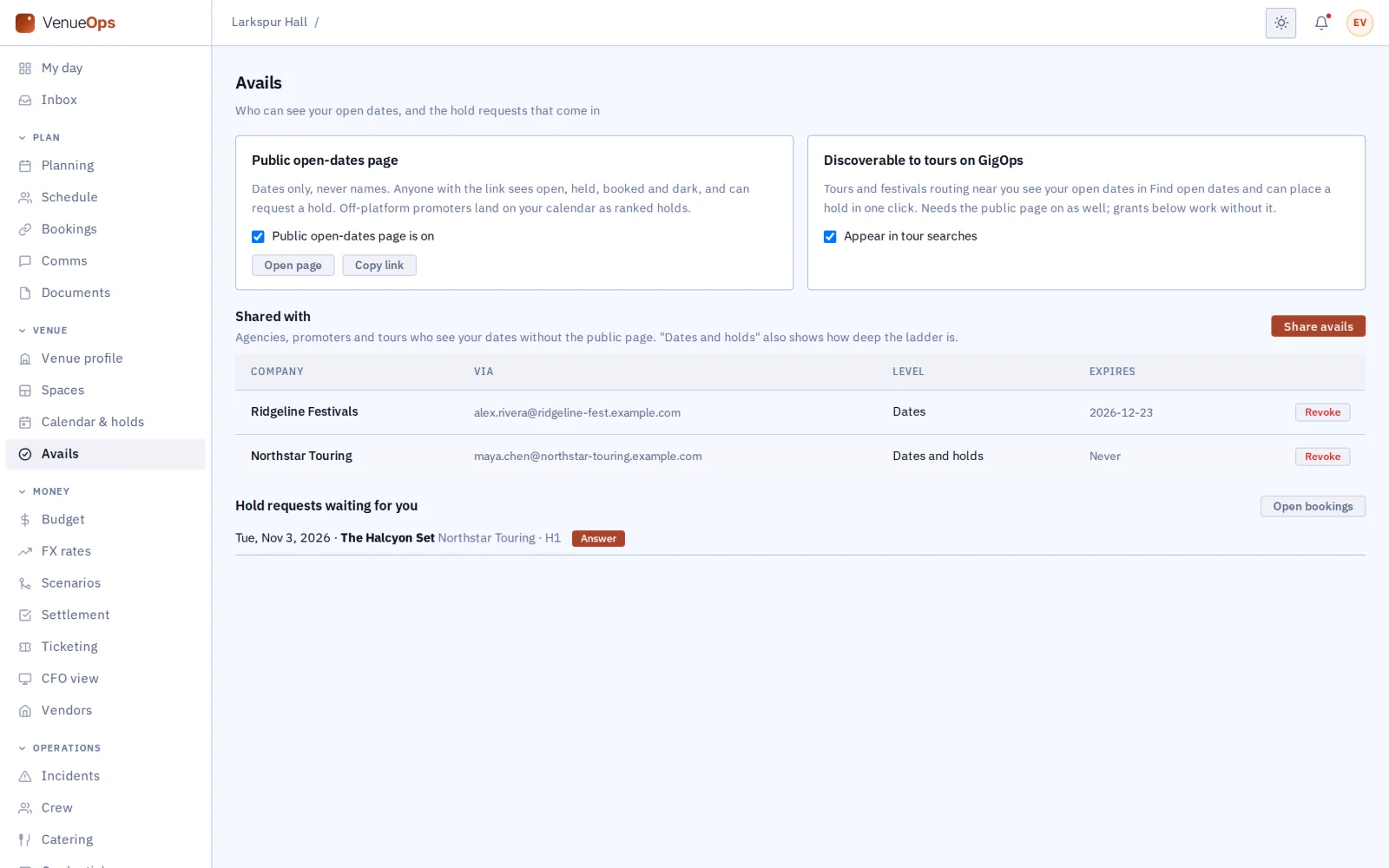Click the Spaces layout icon
The image size is (1389, 868).
click(x=25, y=391)
